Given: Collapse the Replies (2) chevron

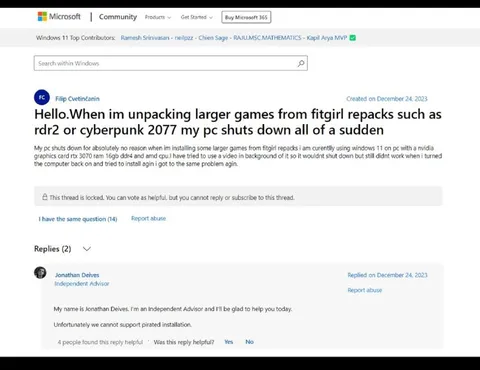Looking at the screenshot, I should pos(87,249).
